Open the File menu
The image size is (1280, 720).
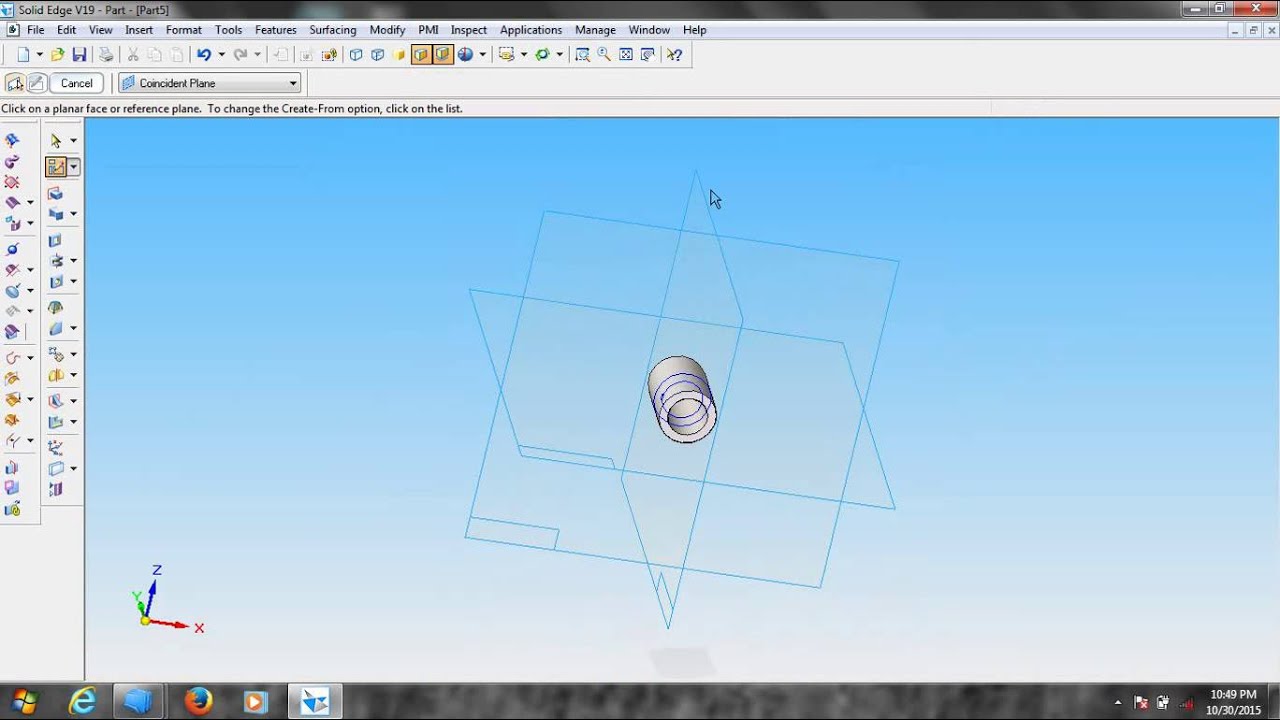click(x=35, y=30)
